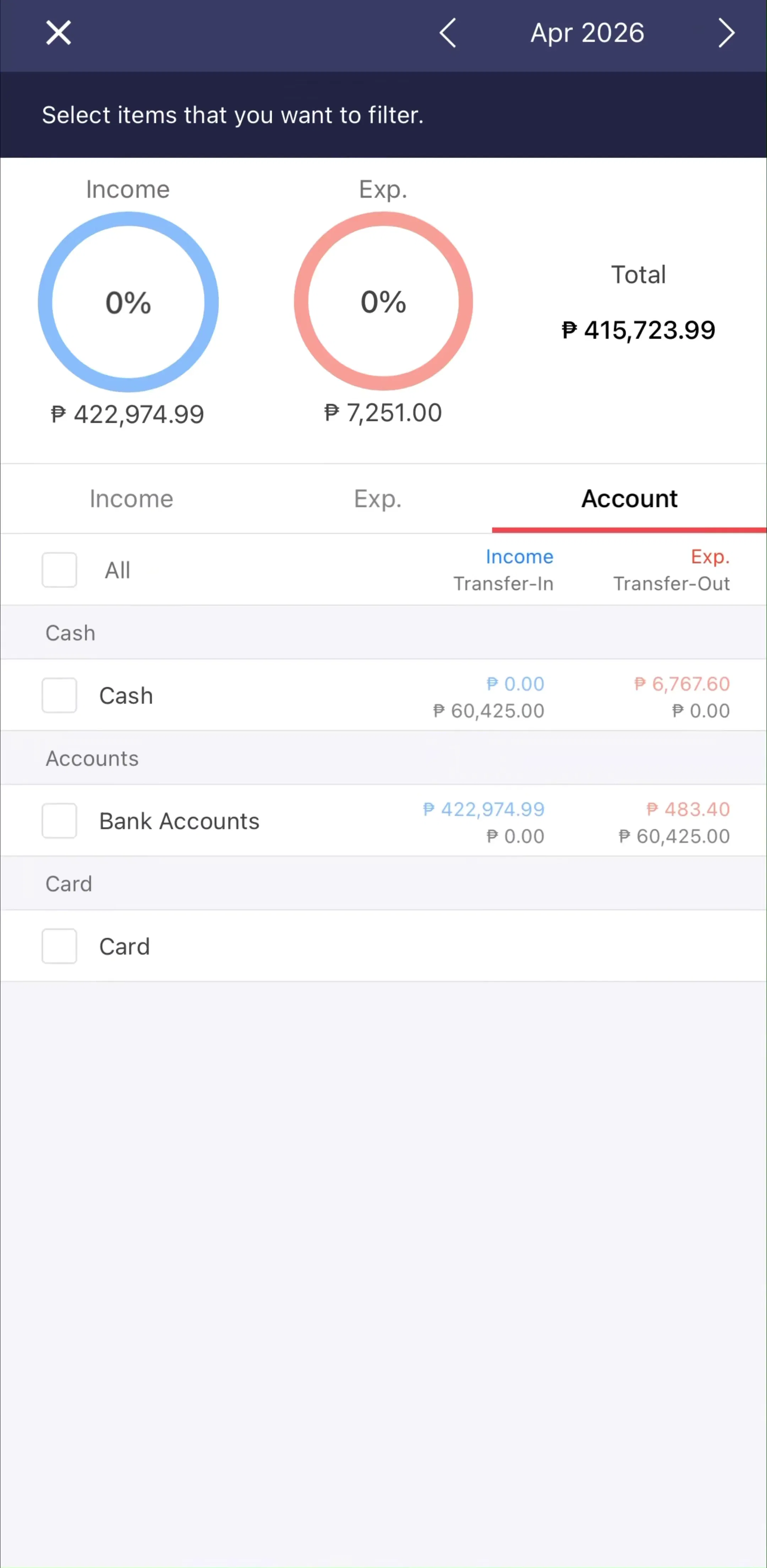Tap the Cash row label

pyautogui.click(x=126, y=696)
